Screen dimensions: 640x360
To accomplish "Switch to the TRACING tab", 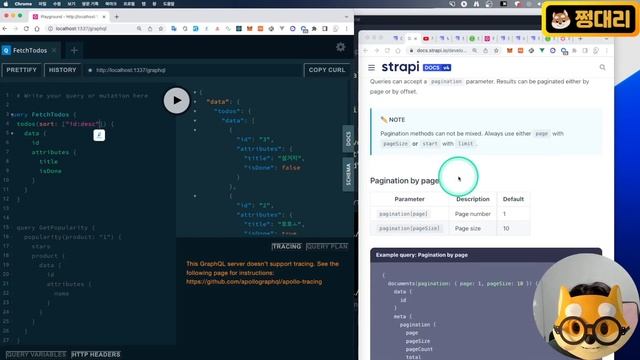I will [x=287, y=247].
